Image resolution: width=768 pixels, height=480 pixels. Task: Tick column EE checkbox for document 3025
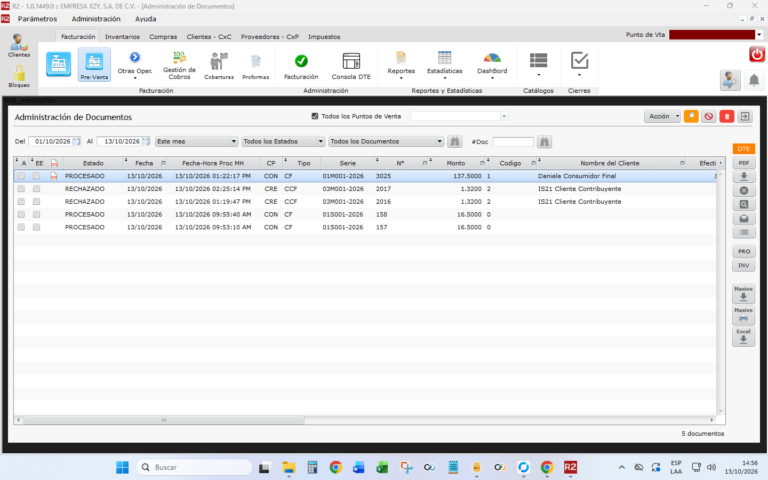tap(37, 176)
